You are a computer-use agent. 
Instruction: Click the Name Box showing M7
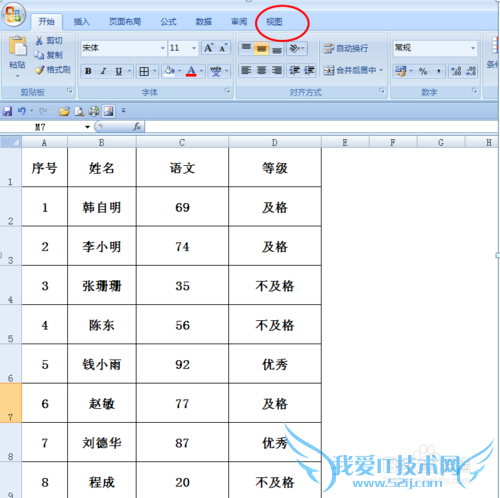(x=41, y=127)
